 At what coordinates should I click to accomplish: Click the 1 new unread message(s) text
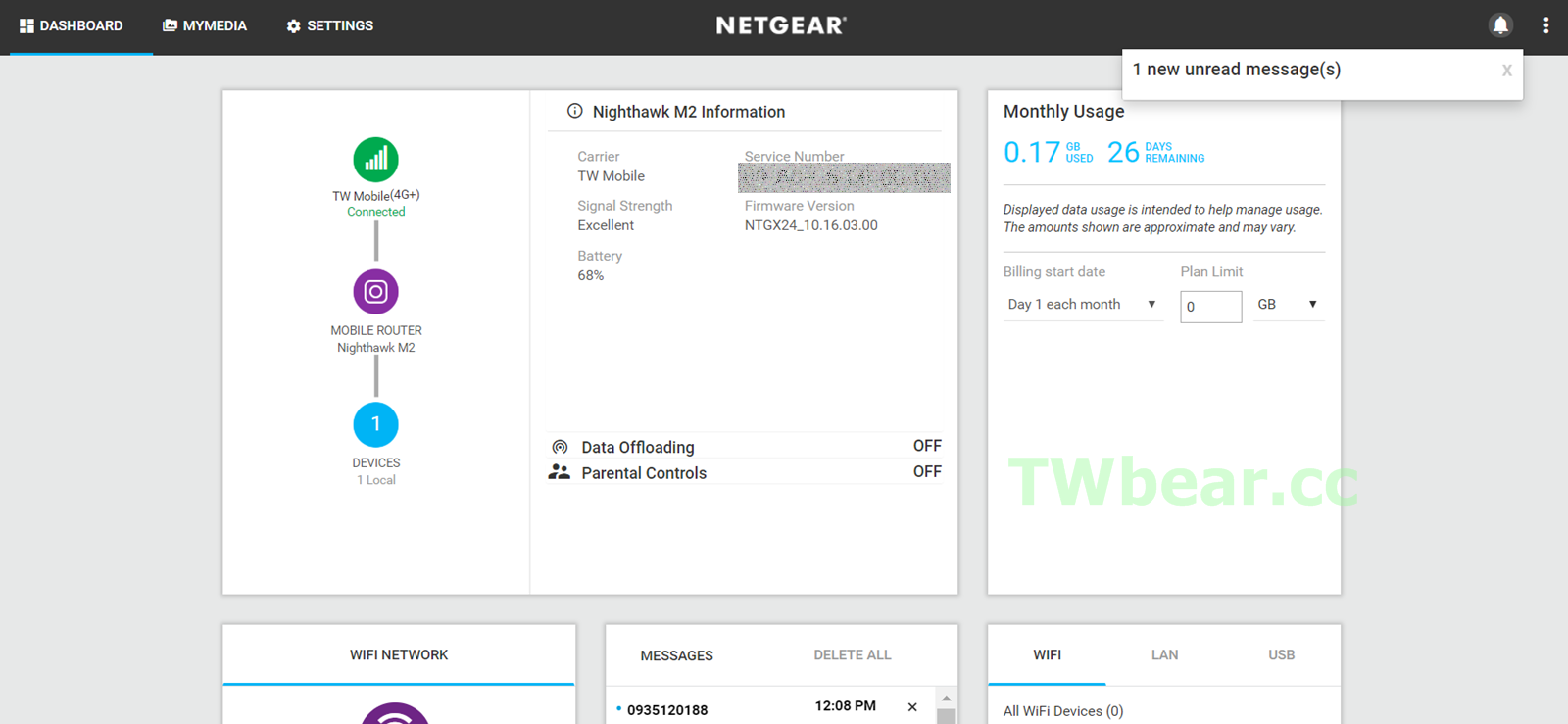(1237, 70)
